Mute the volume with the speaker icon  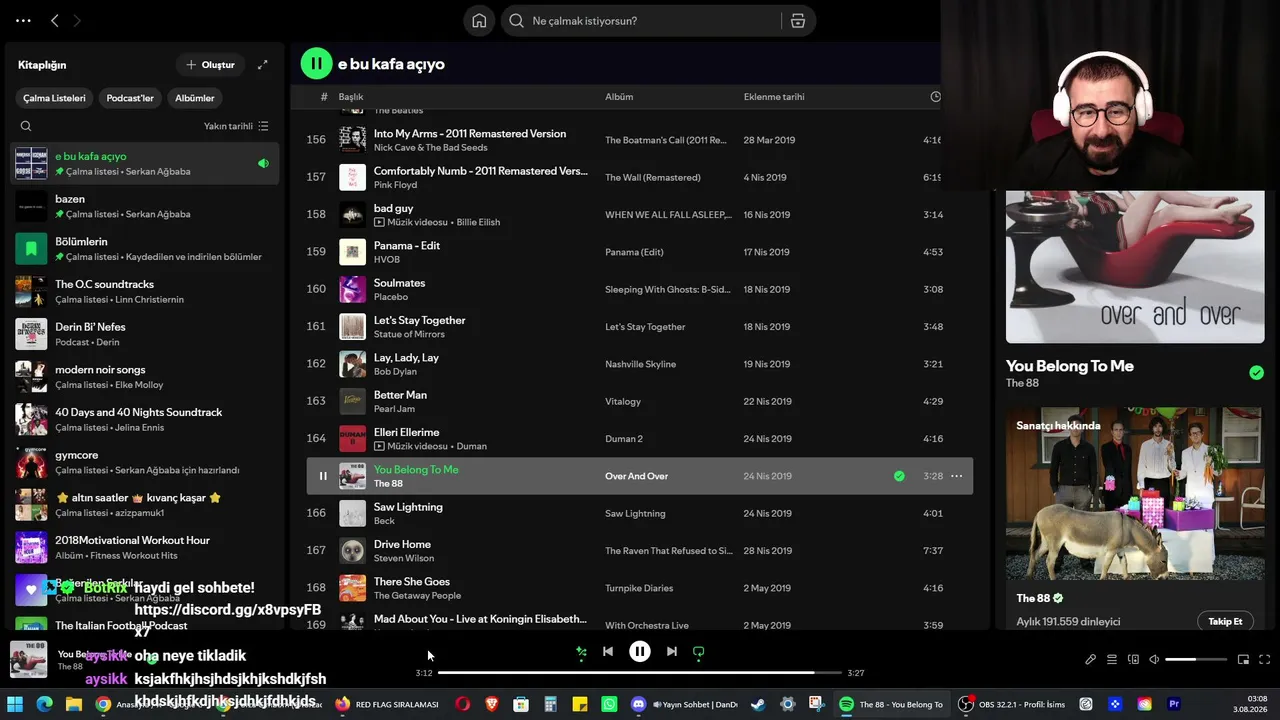click(1154, 660)
